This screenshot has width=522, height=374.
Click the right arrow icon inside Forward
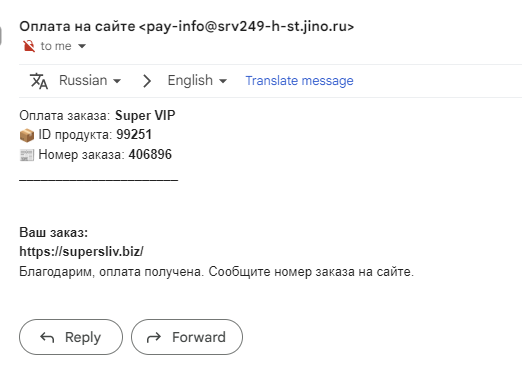154,338
